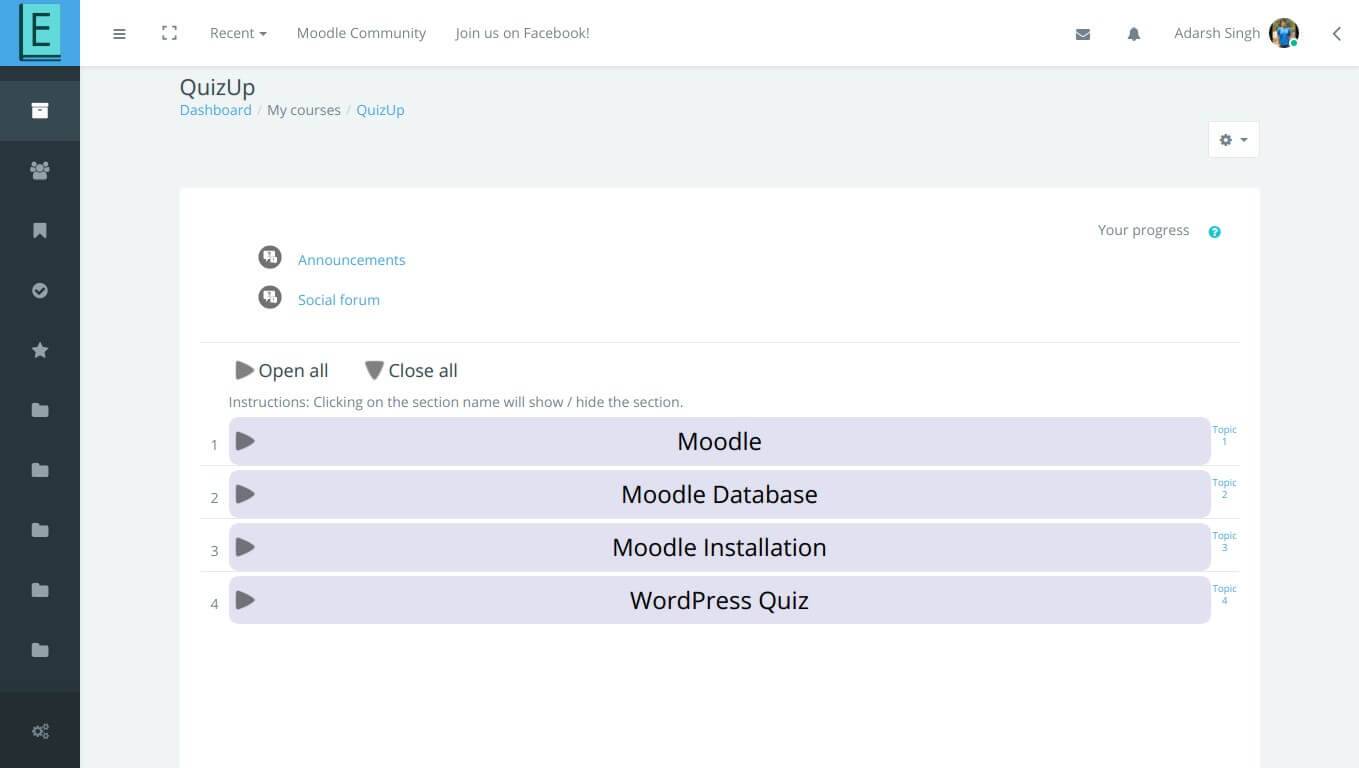1359x768 pixels.
Task: Open the Moodle Community menu link
Action: coord(361,33)
